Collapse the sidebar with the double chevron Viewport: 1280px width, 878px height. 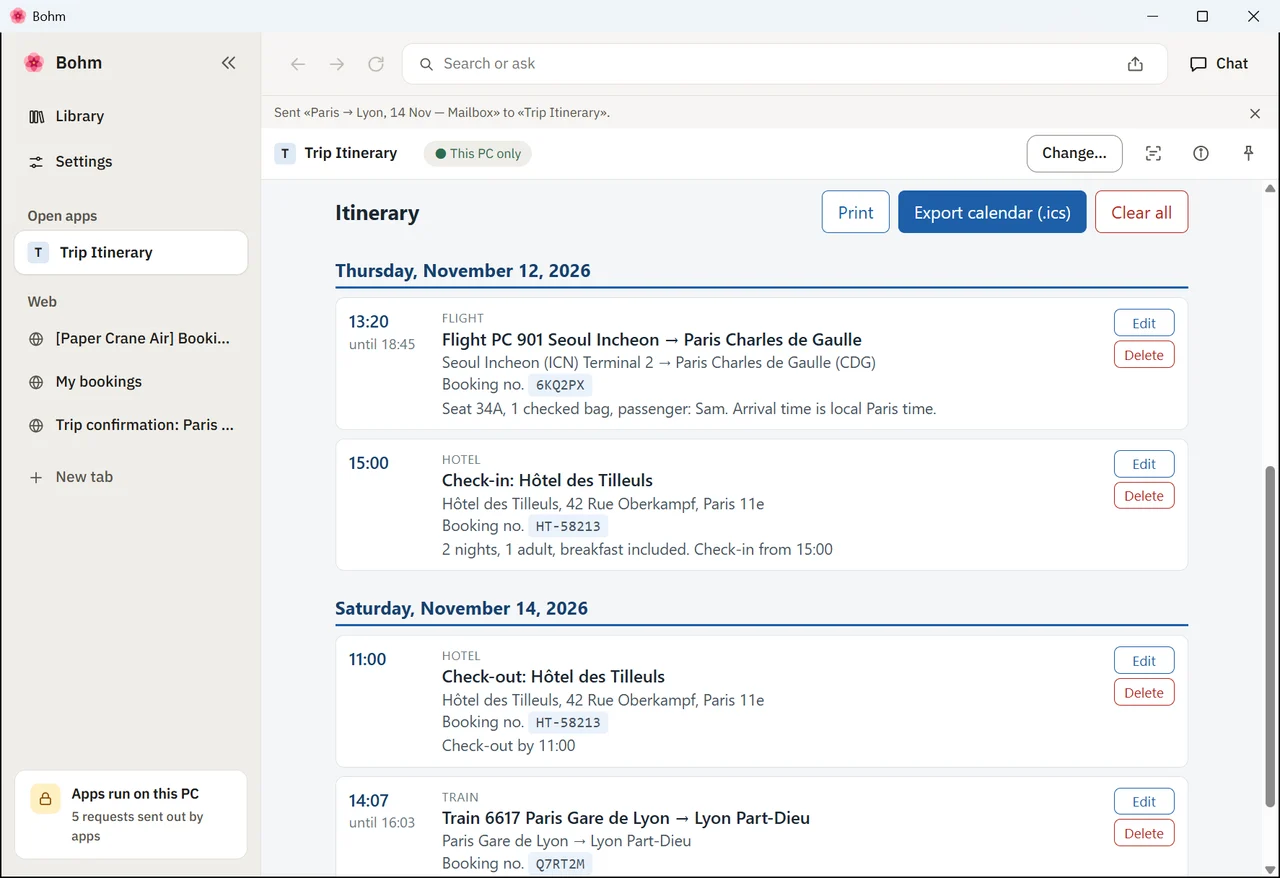point(228,63)
